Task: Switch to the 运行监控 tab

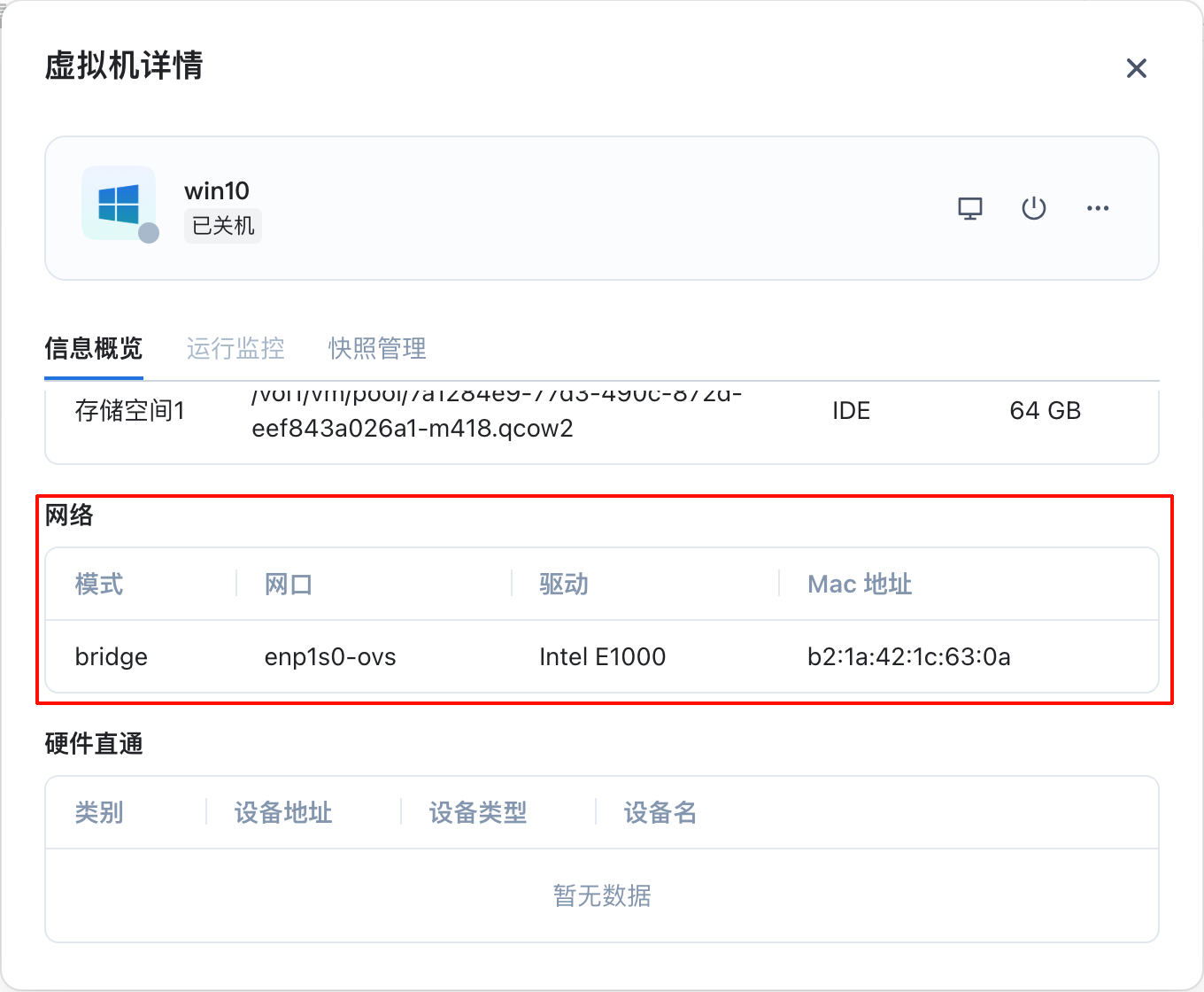Action: click(x=235, y=348)
